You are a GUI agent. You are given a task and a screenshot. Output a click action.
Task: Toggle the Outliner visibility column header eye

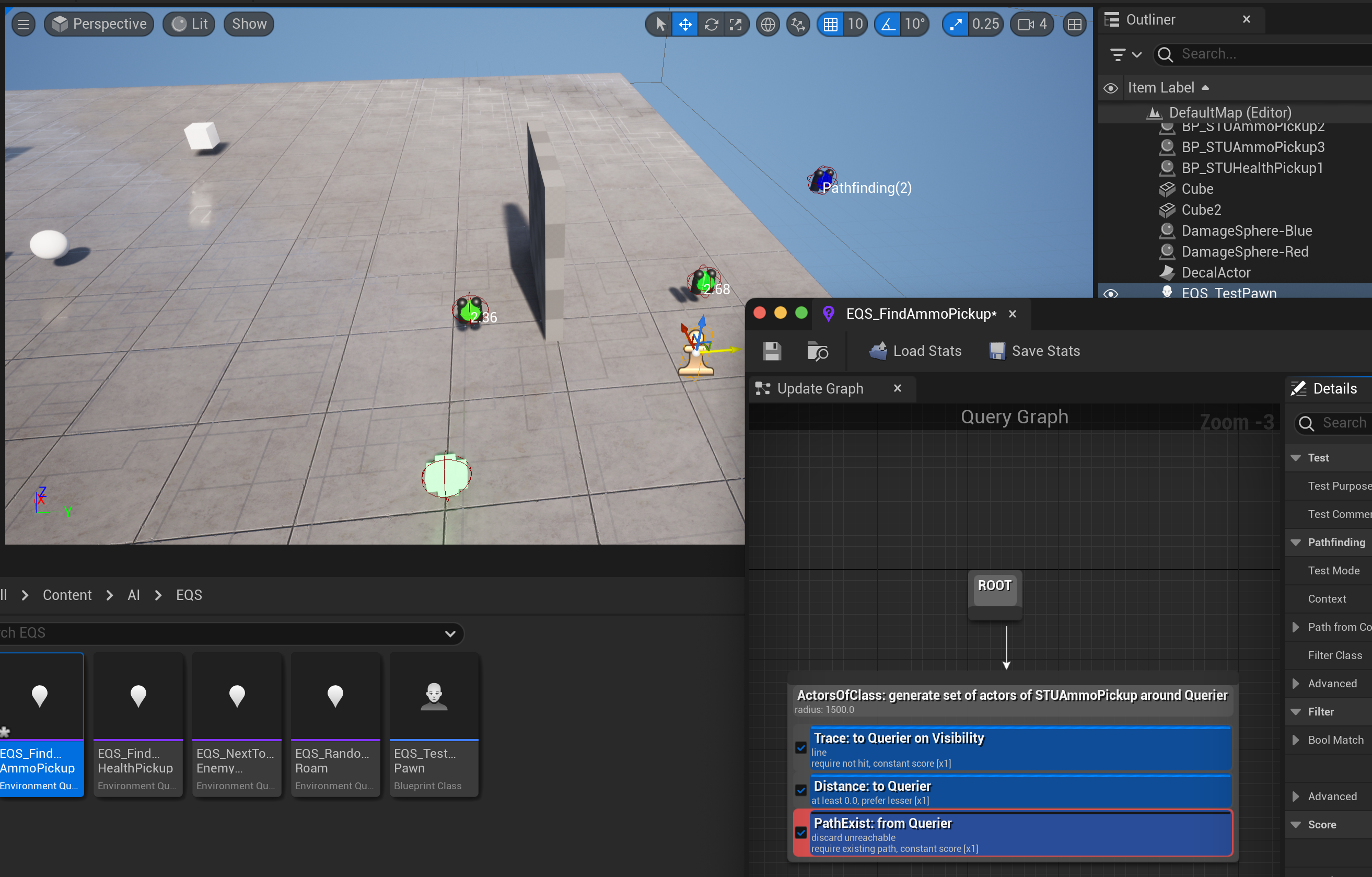[1110, 88]
